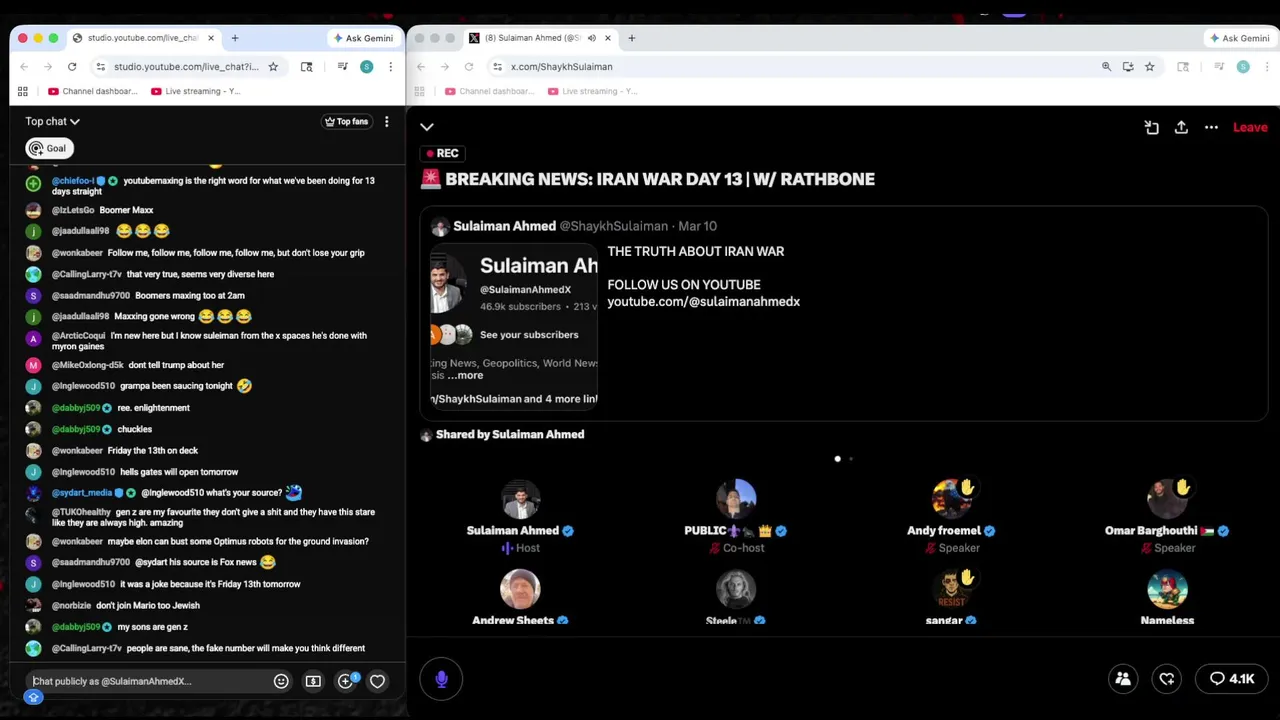Open the emoji picker in chat box

281,681
